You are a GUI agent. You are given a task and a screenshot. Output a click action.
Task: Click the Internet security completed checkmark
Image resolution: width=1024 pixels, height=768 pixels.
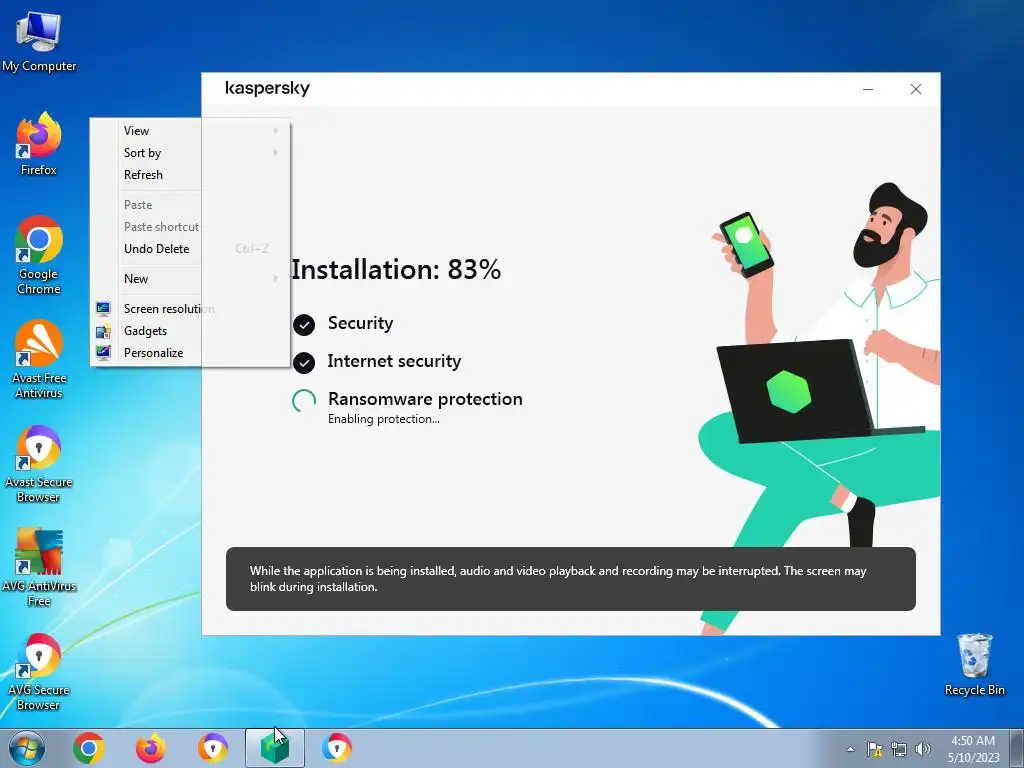tap(304, 362)
